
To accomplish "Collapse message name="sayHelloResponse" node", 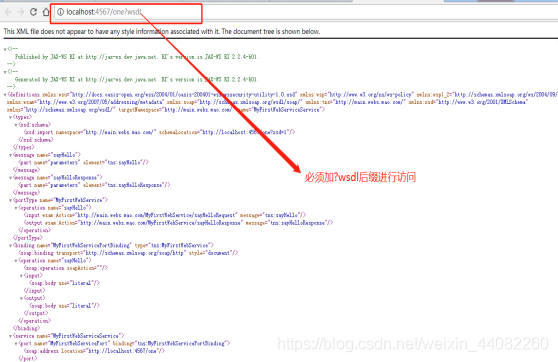I will [x=10, y=178].
